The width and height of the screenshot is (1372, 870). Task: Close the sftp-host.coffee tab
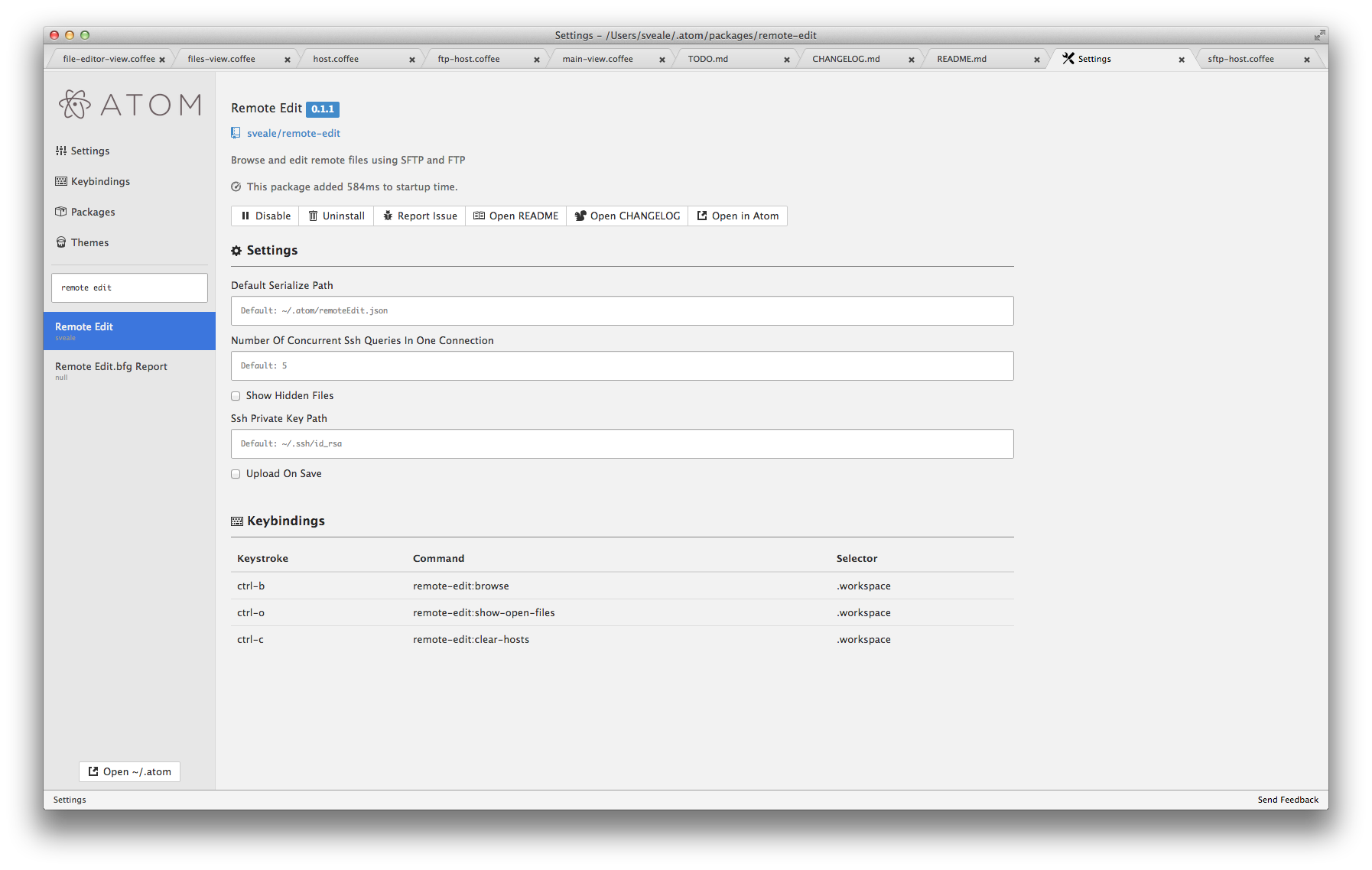pos(1307,60)
